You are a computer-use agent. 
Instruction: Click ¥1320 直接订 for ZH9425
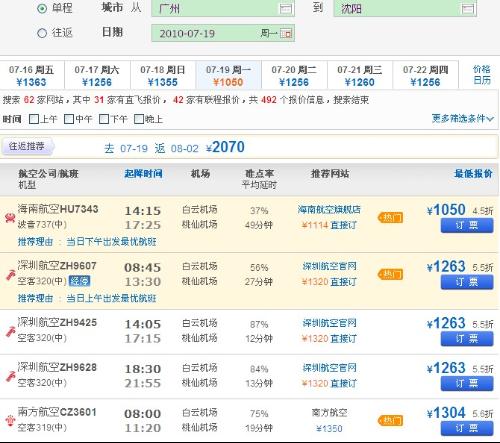[329, 339]
